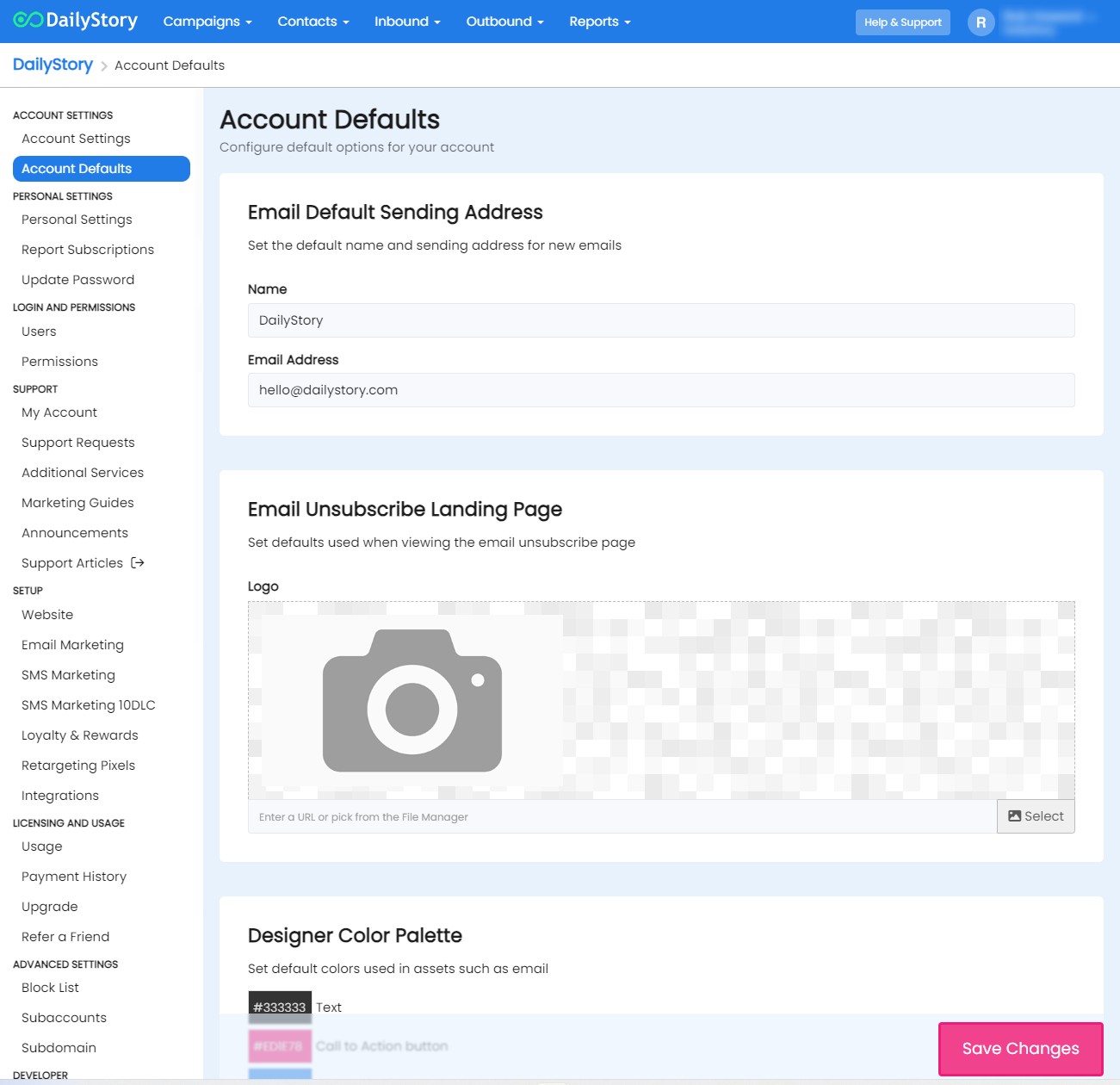Viewport: 1120px width, 1085px height.
Task: Open Subdomain settings
Action: pyautogui.click(x=59, y=1048)
